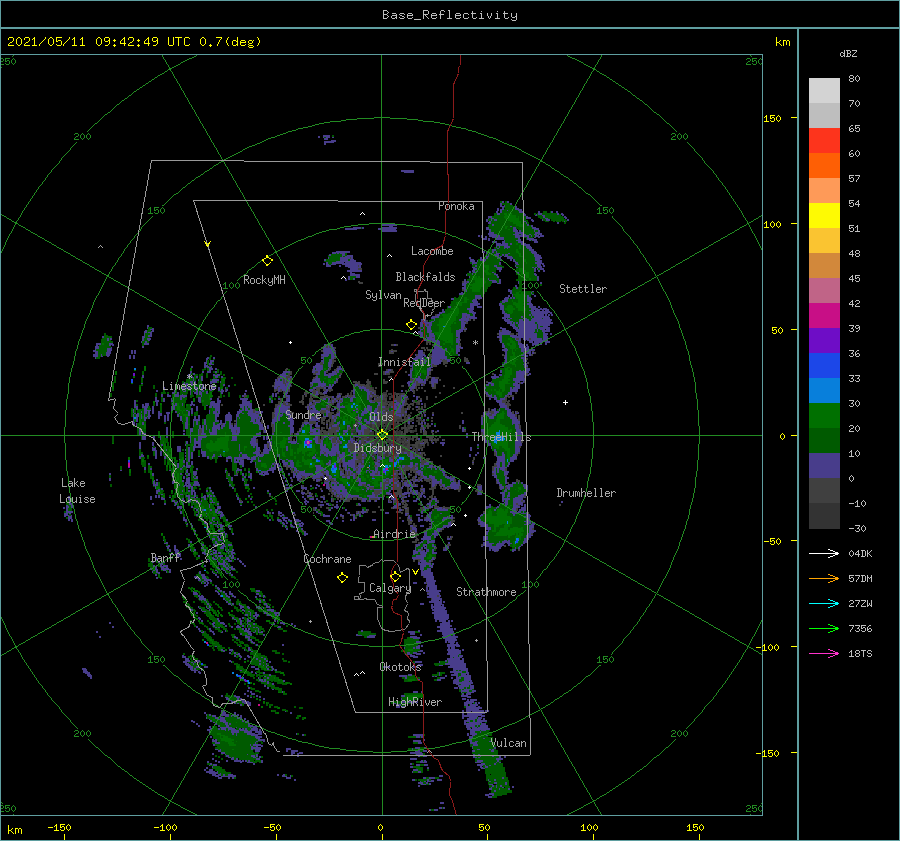Pick the slate purple 0-10 dBZ color band
The image size is (900, 841).
coord(824,466)
